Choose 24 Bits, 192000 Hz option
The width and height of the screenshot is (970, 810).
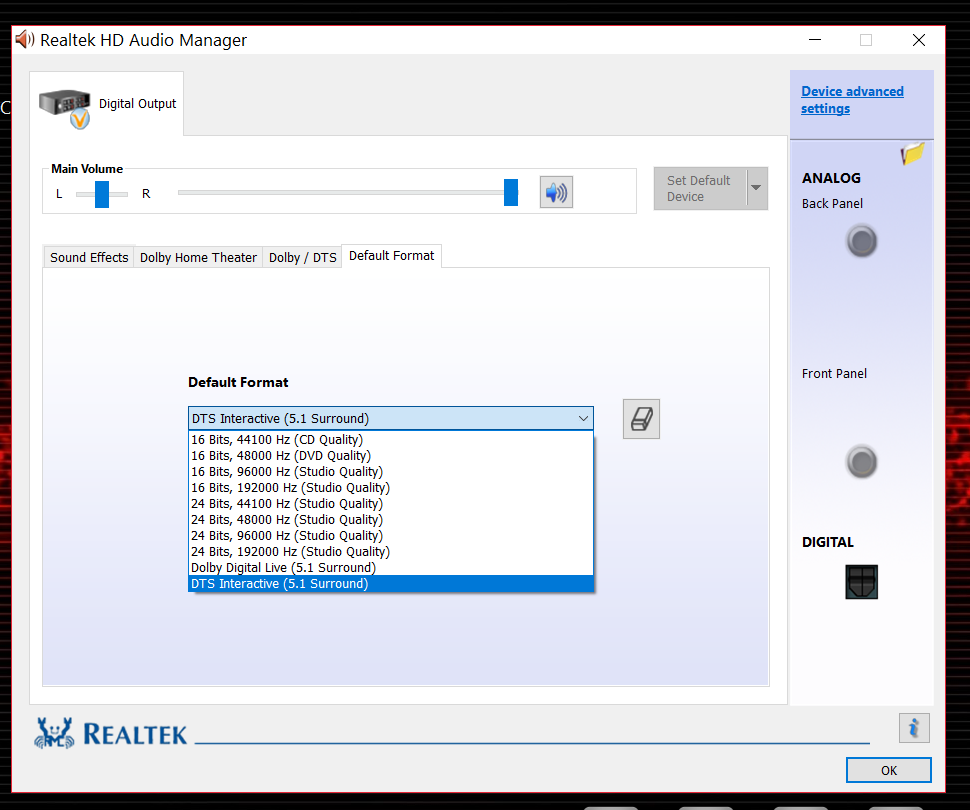point(390,552)
